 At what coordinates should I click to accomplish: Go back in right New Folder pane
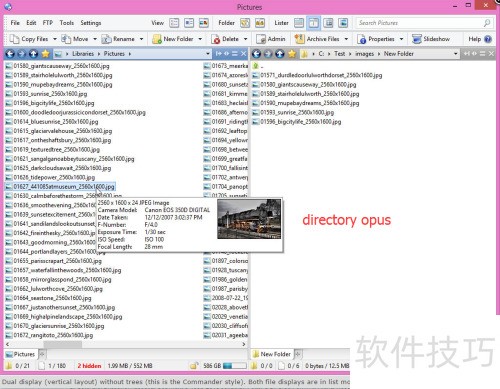pos(256,54)
